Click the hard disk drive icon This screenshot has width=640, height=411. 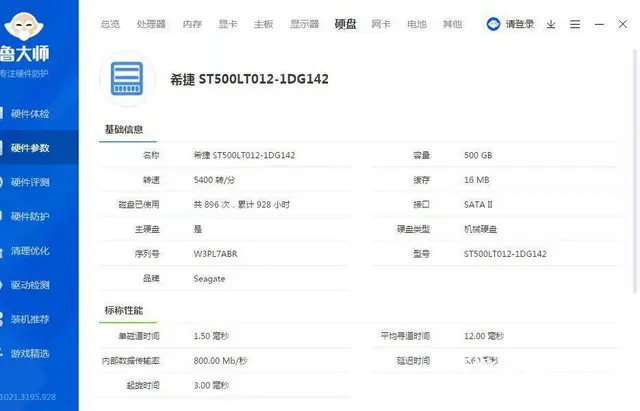[x=127, y=78]
